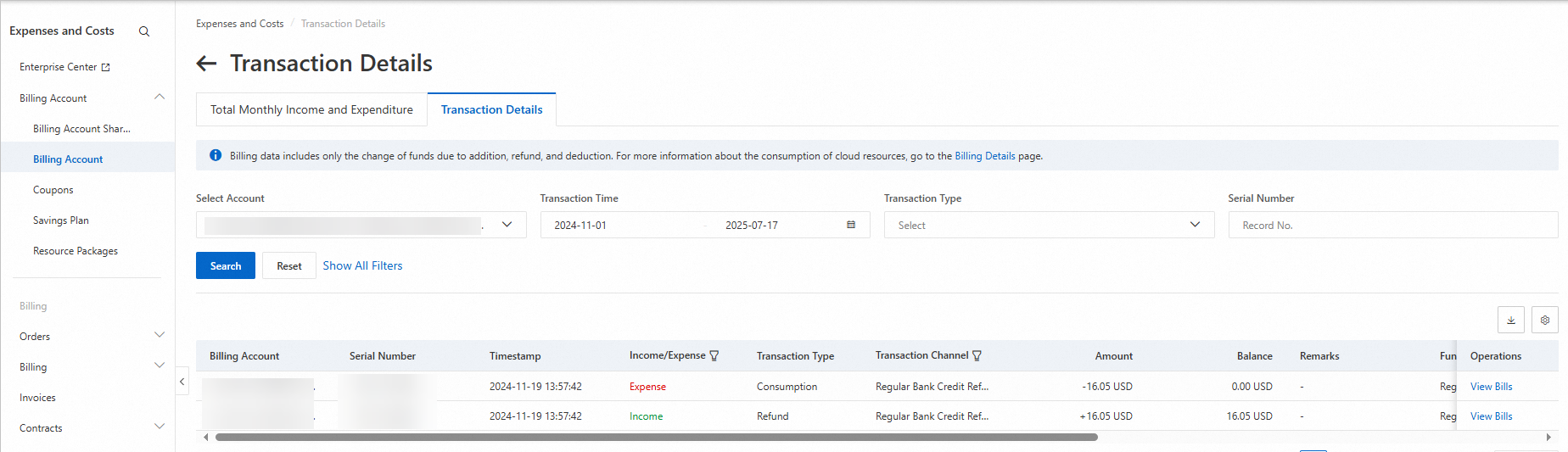Click the 16.05 USD balance cell
This screenshot has width=1568, height=452.
(x=1249, y=416)
